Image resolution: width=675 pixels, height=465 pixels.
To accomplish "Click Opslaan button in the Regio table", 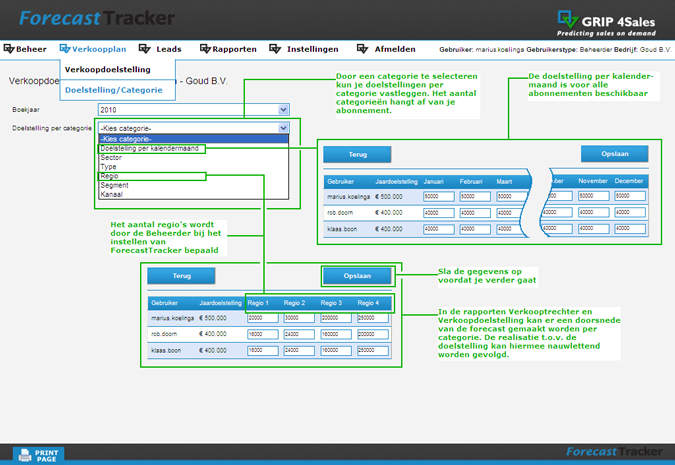I will pos(357,276).
